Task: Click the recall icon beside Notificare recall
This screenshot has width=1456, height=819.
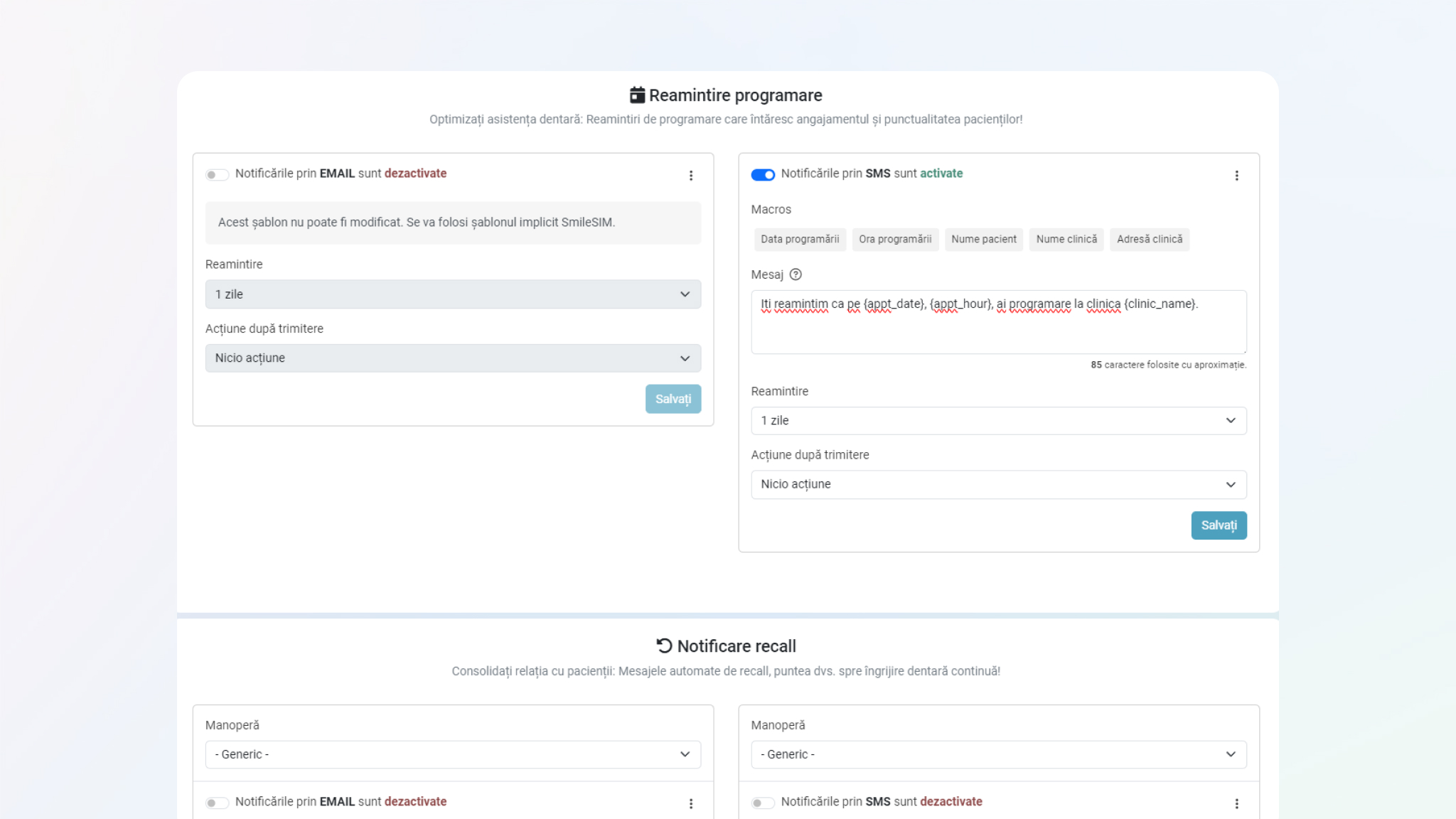Action: 665,646
